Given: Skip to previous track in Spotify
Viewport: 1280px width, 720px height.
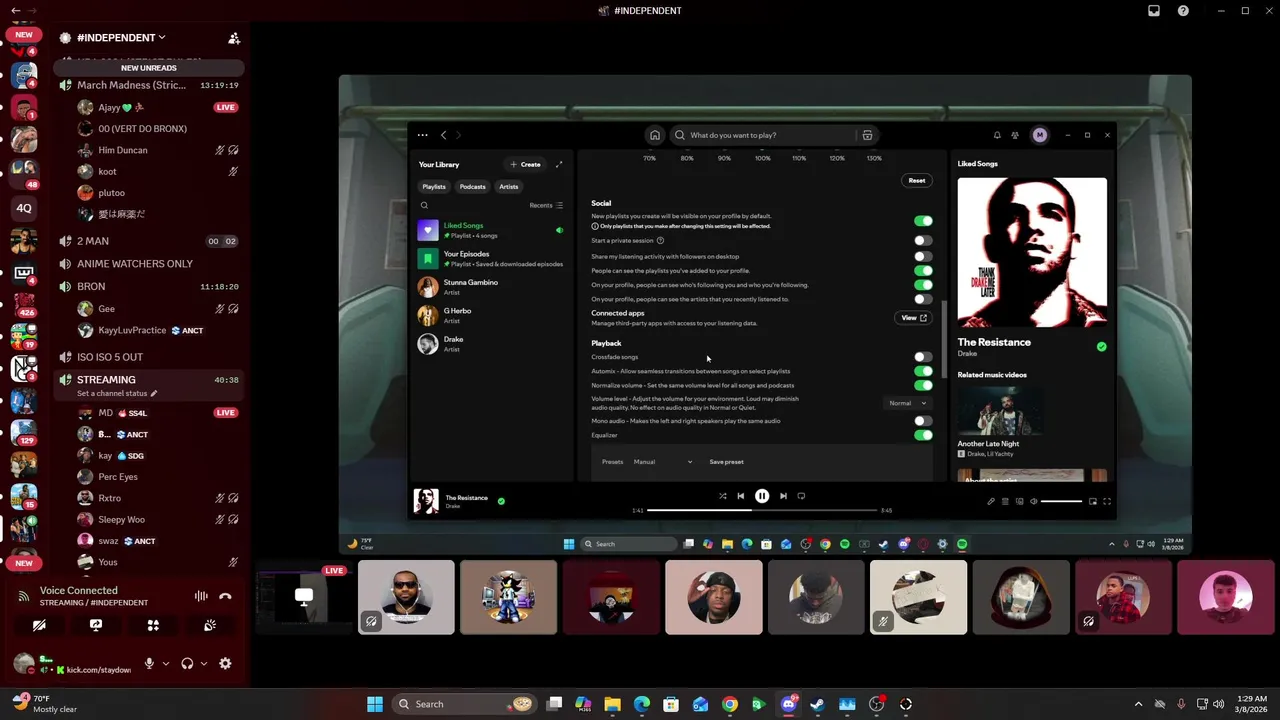Looking at the screenshot, I should (741, 496).
